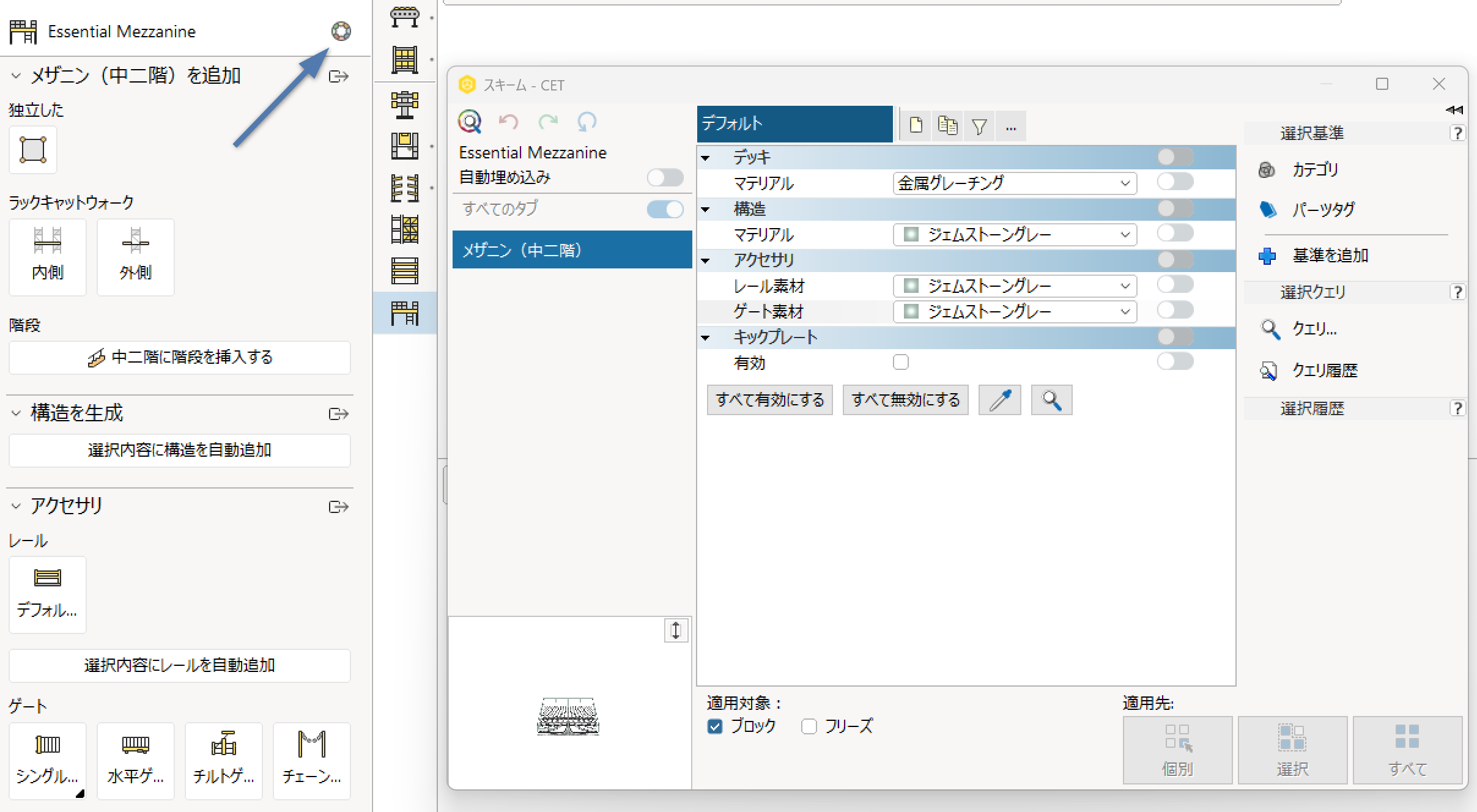Click the 構造 マテリアル color swatch
This screenshot has width=1477, height=812.
(911, 235)
